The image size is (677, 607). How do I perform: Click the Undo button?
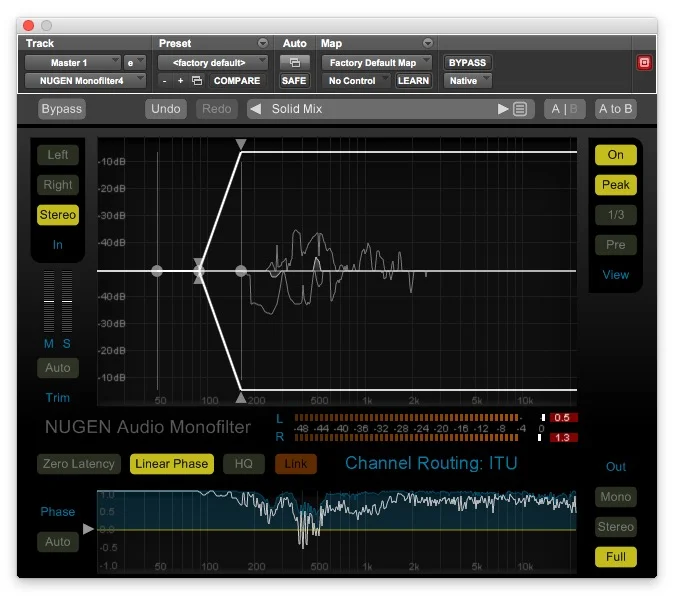166,109
